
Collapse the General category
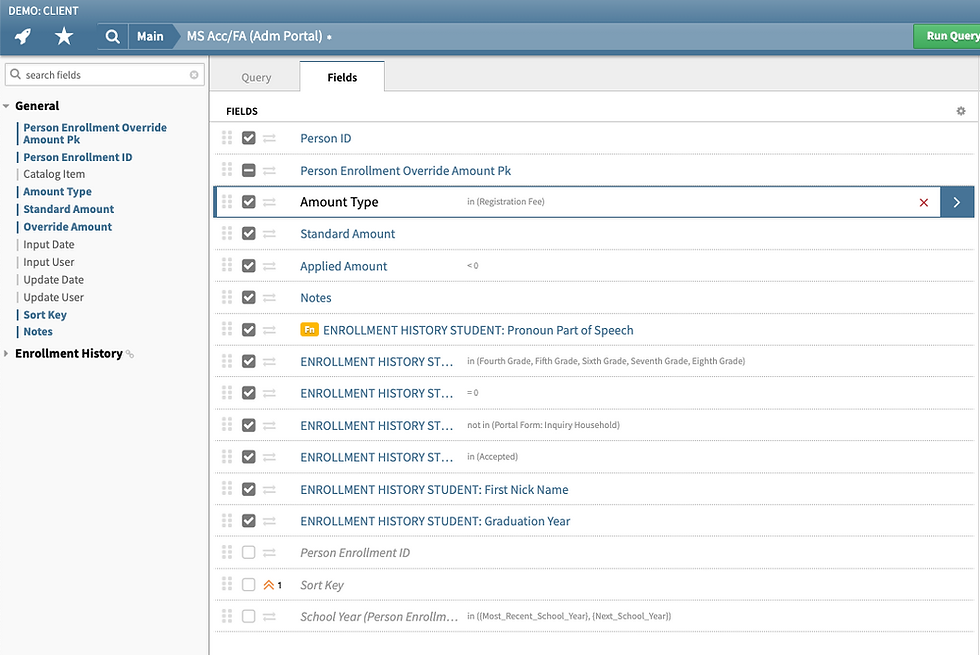pos(6,106)
